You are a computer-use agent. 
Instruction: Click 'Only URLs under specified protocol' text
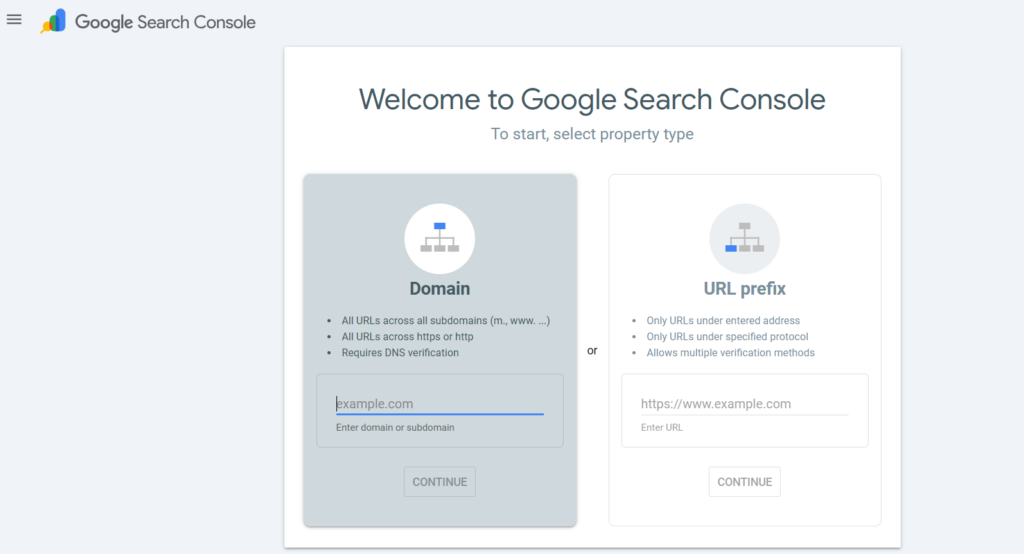[728, 336]
